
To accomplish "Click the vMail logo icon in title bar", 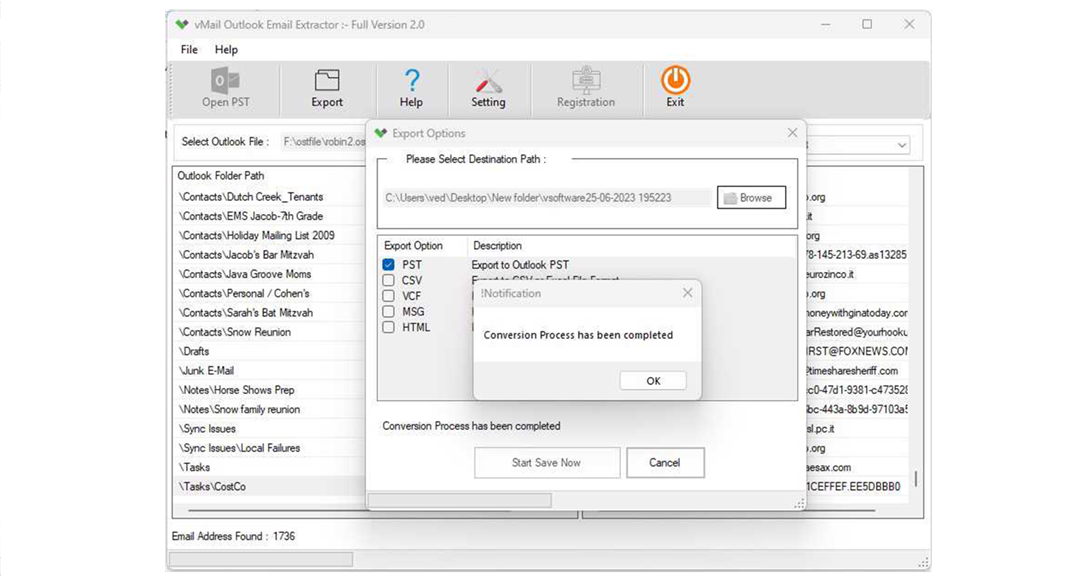I will click(182, 24).
